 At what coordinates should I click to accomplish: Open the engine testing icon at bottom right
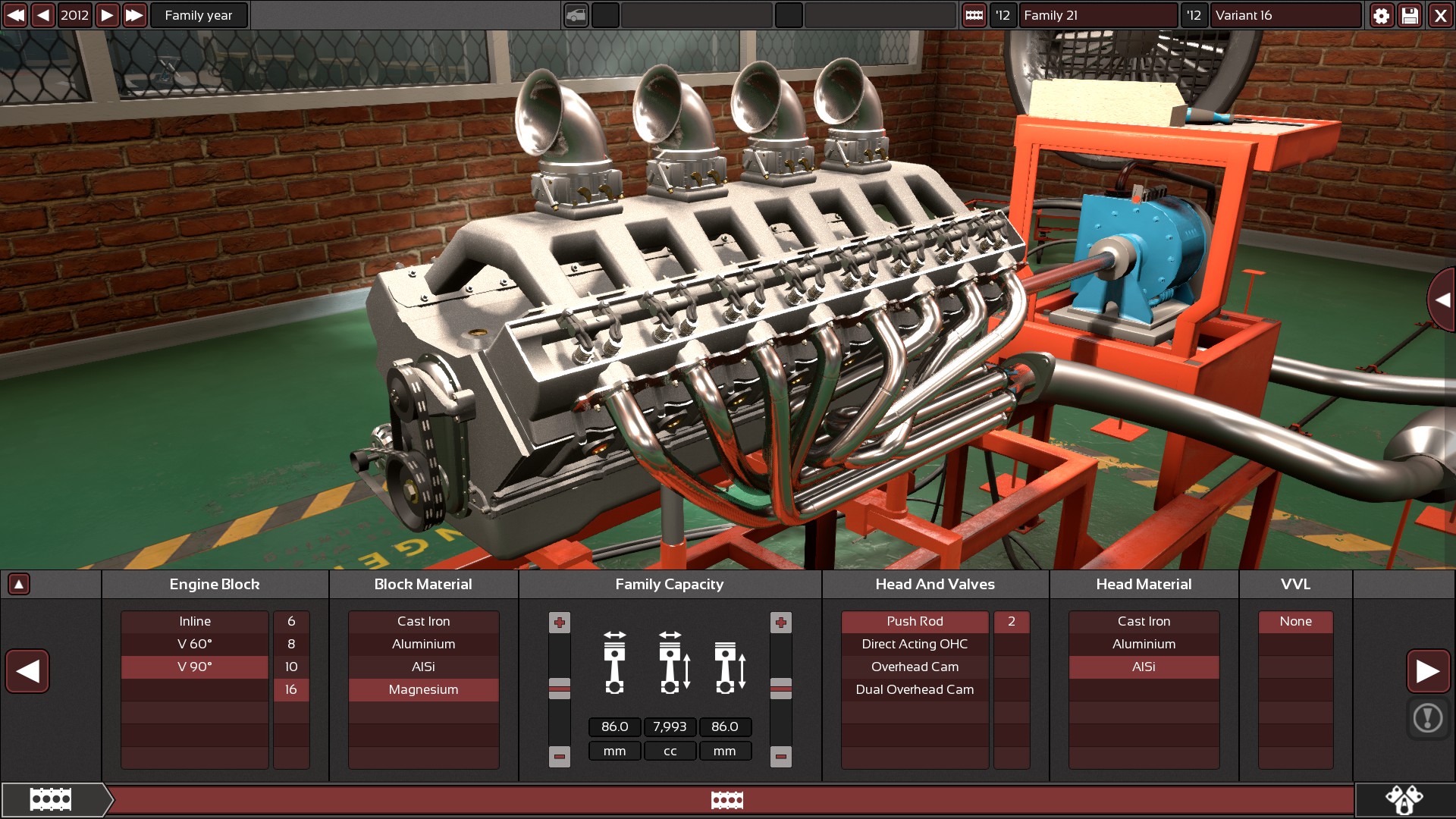tap(1404, 799)
